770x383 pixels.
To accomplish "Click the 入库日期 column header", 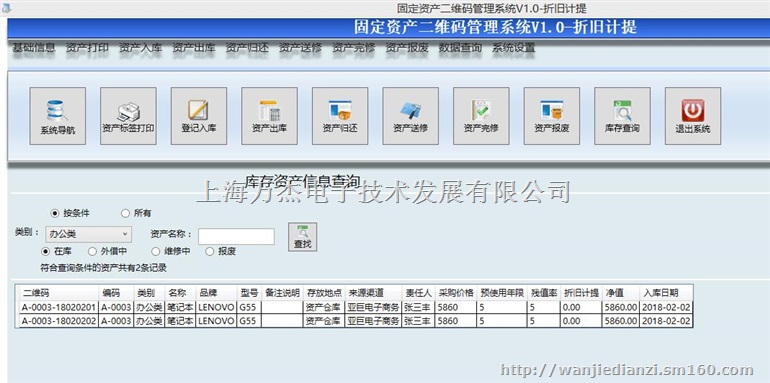I will [666, 293].
